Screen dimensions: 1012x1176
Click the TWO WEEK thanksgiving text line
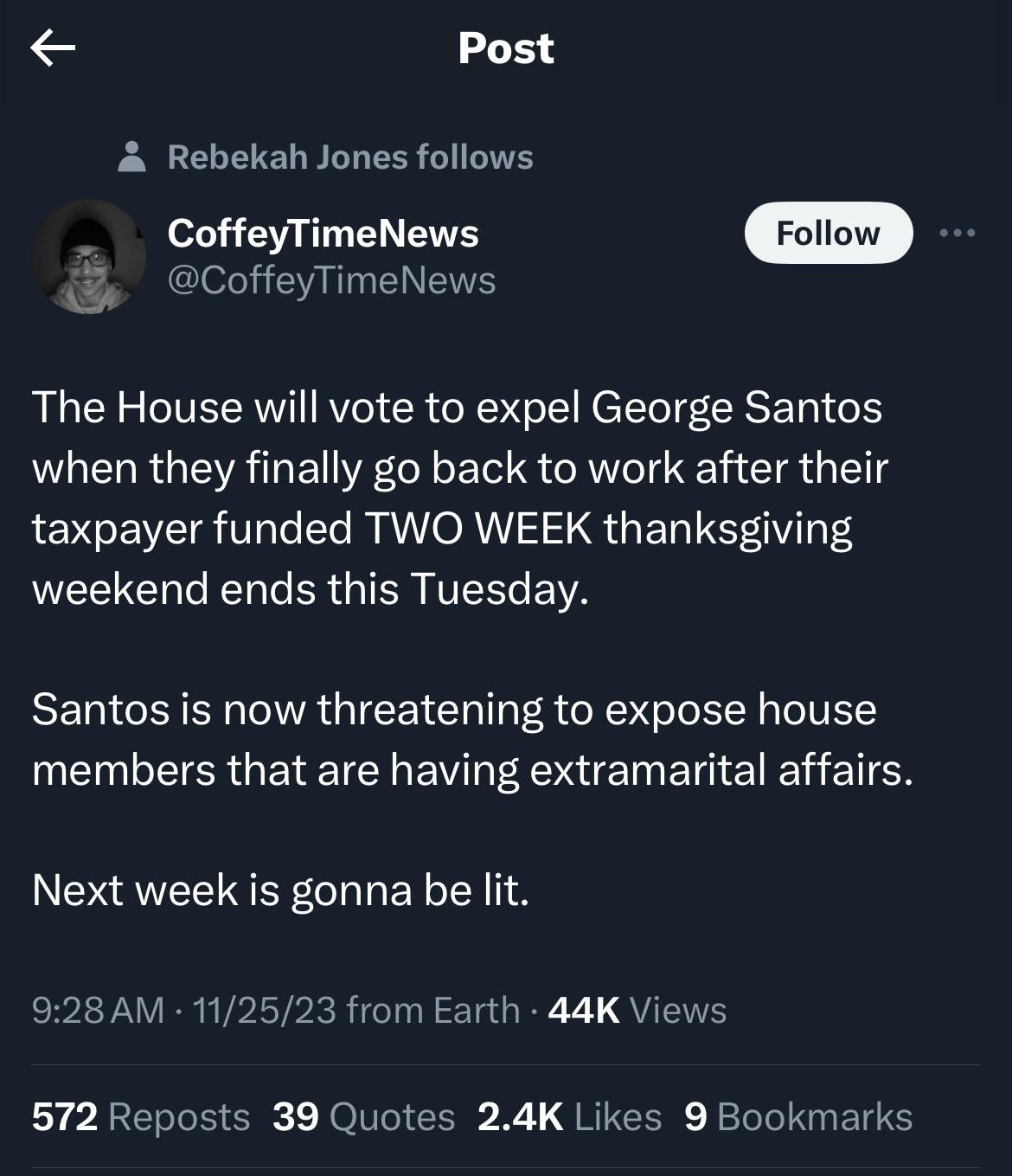click(442, 529)
